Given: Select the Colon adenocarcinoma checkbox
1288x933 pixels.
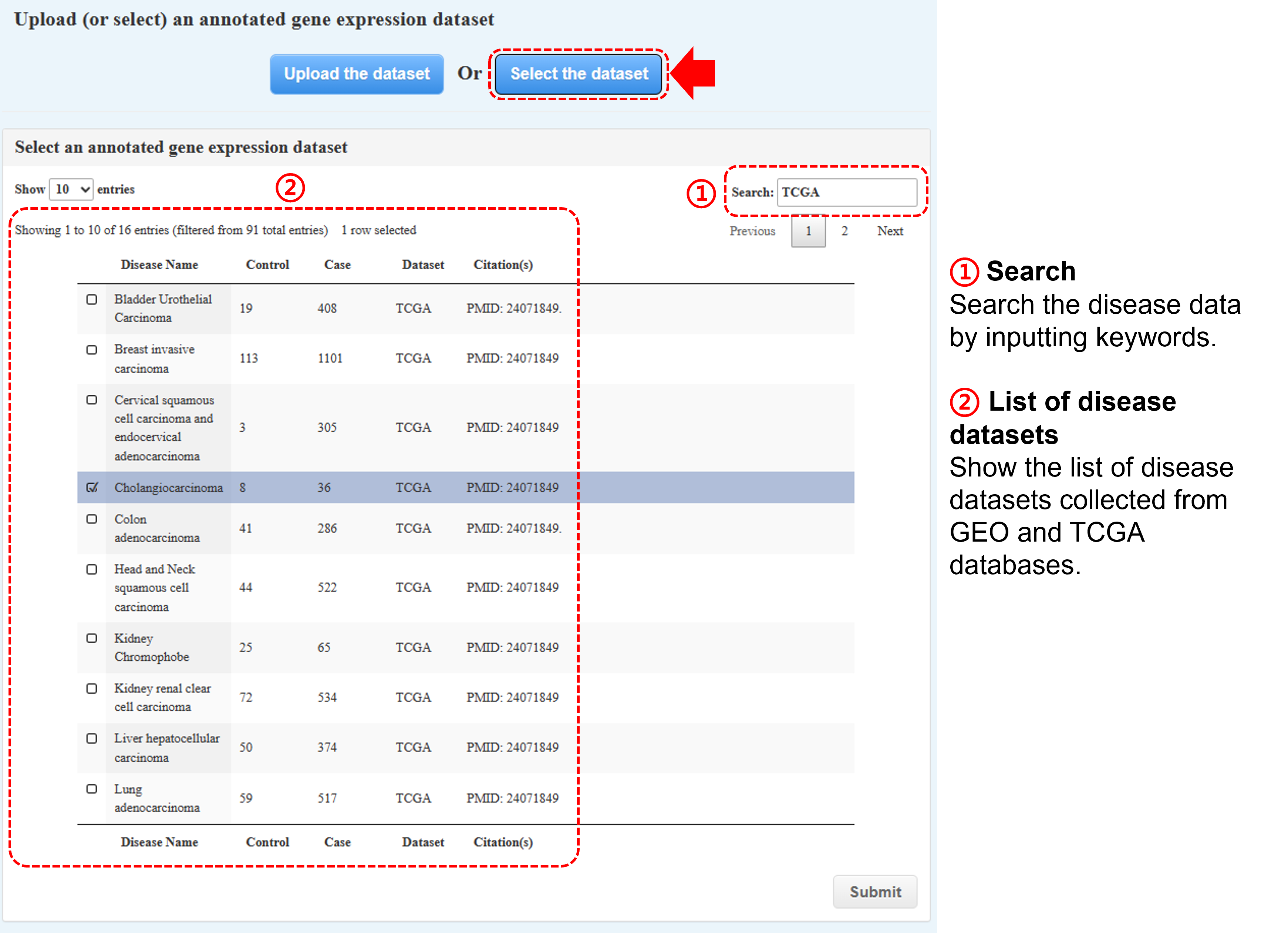Looking at the screenshot, I should 91,519.
